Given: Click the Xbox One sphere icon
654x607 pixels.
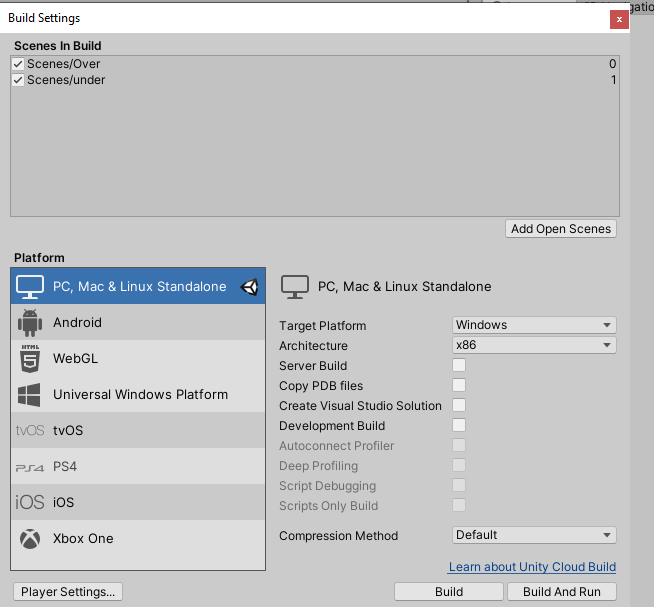Looking at the screenshot, I should tap(30, 539).
